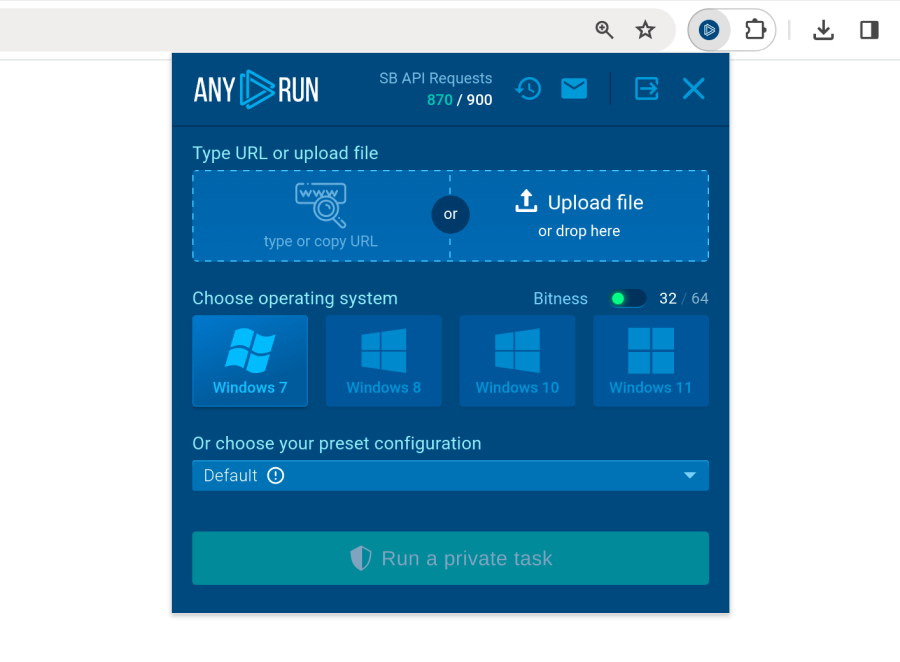
Task: Click Upload file or drop here area
Action: (579, 216)
